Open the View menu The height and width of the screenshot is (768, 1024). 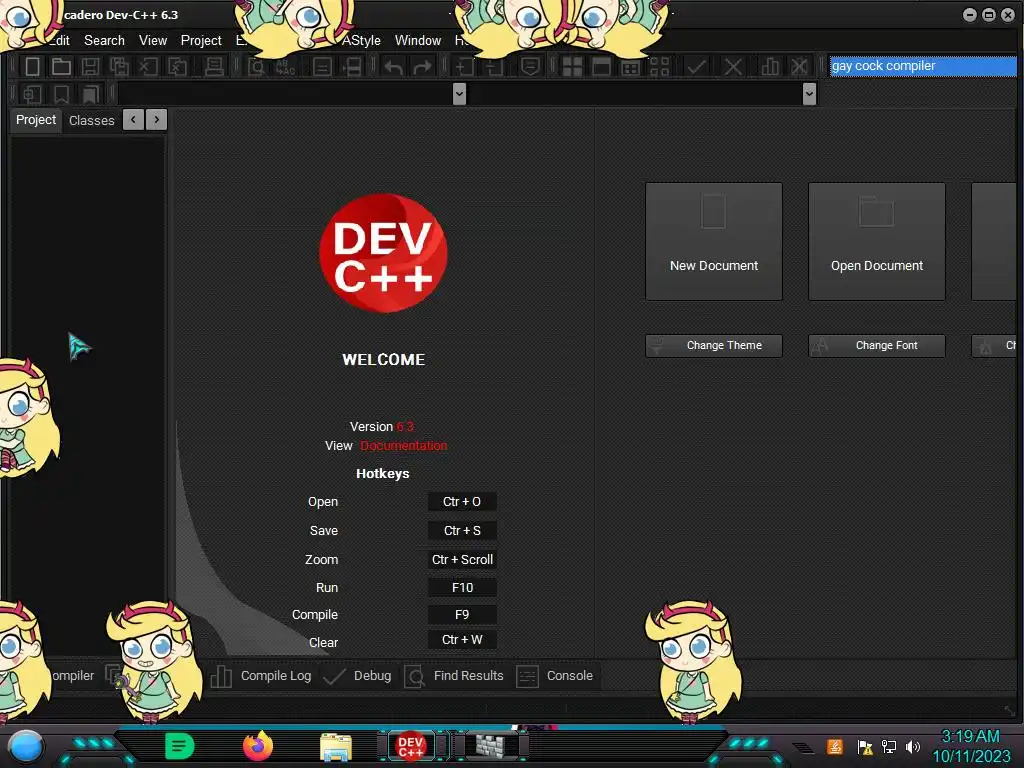(153, 40)
